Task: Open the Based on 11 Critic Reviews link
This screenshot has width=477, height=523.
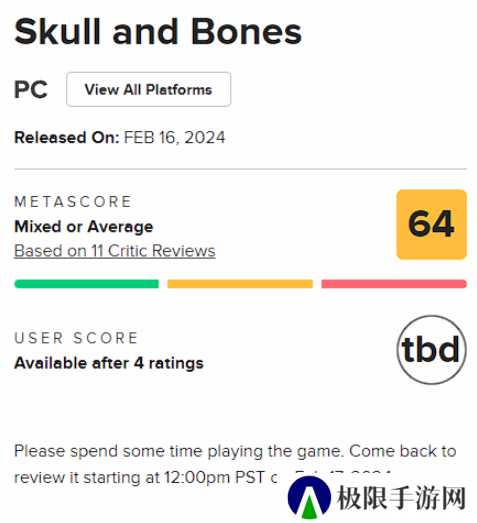Action: click(x=115, y=251)
